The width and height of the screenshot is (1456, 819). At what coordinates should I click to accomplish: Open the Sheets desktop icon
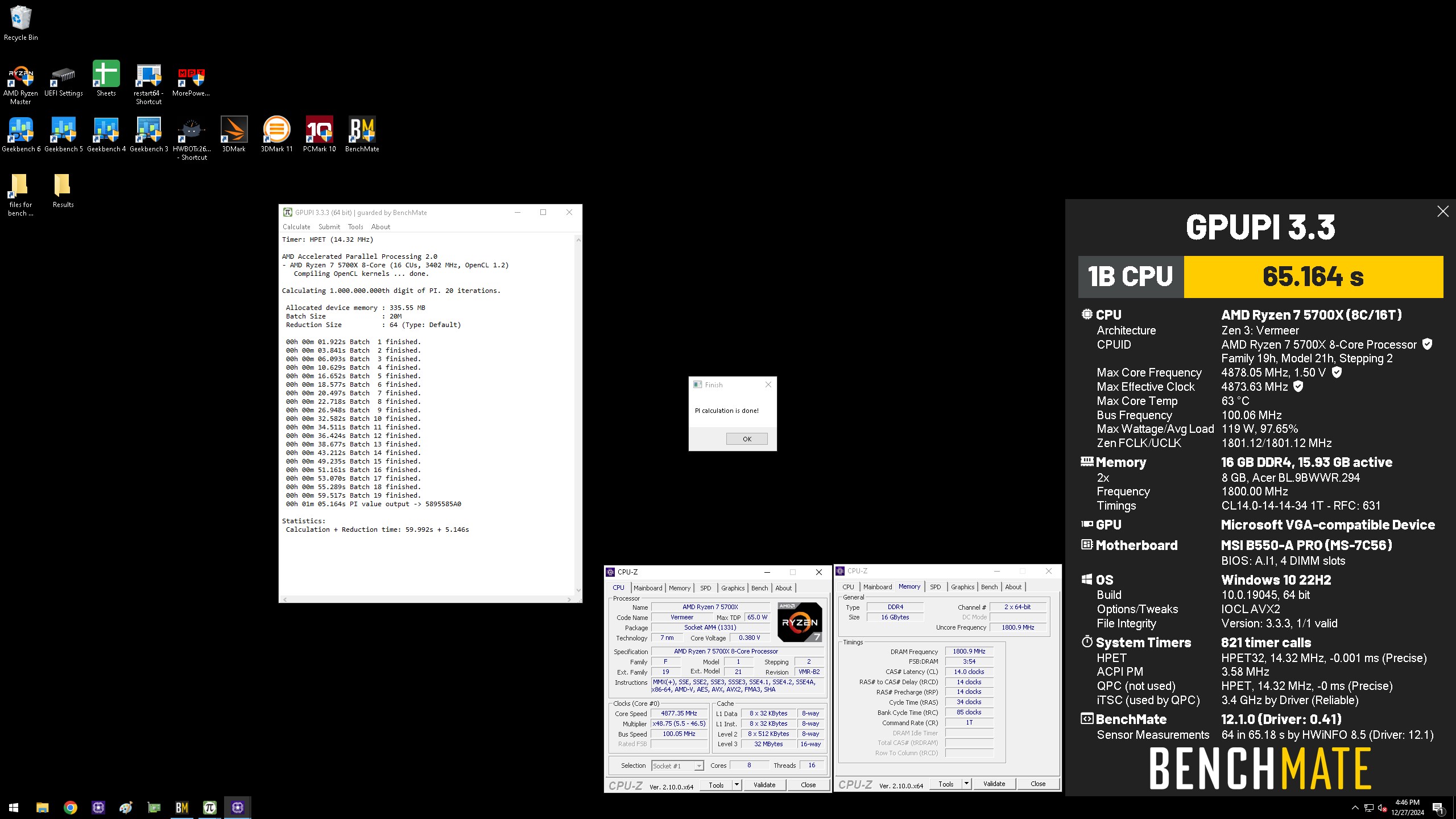[x=106, y=79]
